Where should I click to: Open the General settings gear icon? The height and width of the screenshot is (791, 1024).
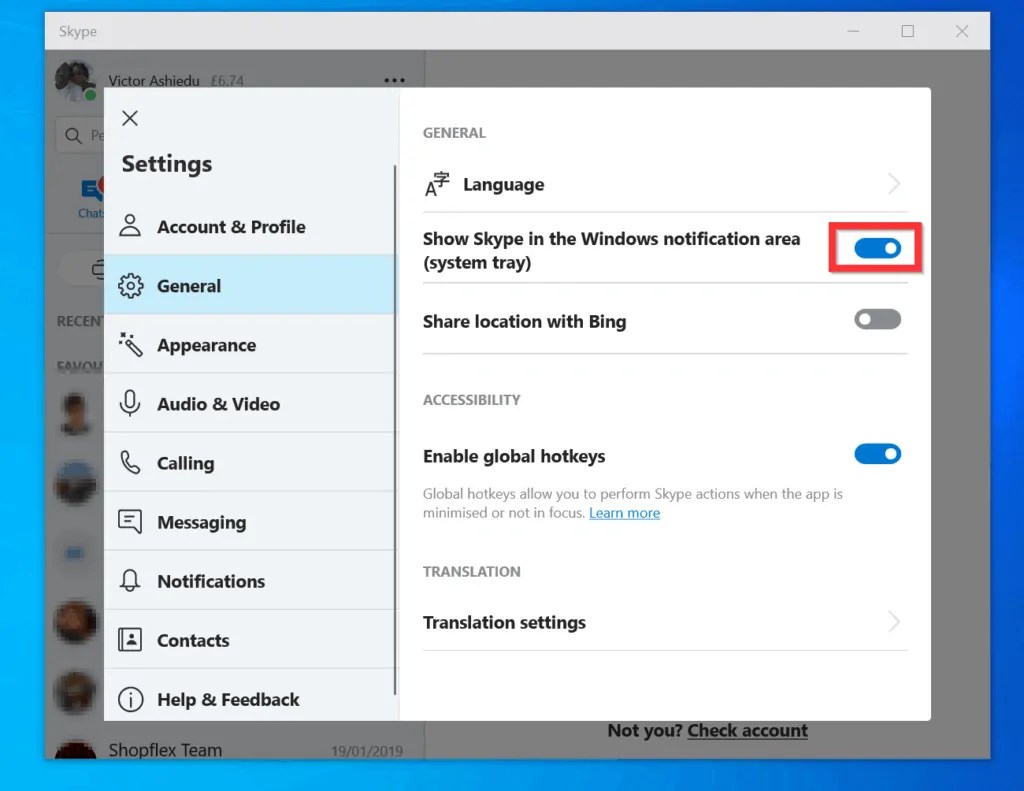coord(130,285)
